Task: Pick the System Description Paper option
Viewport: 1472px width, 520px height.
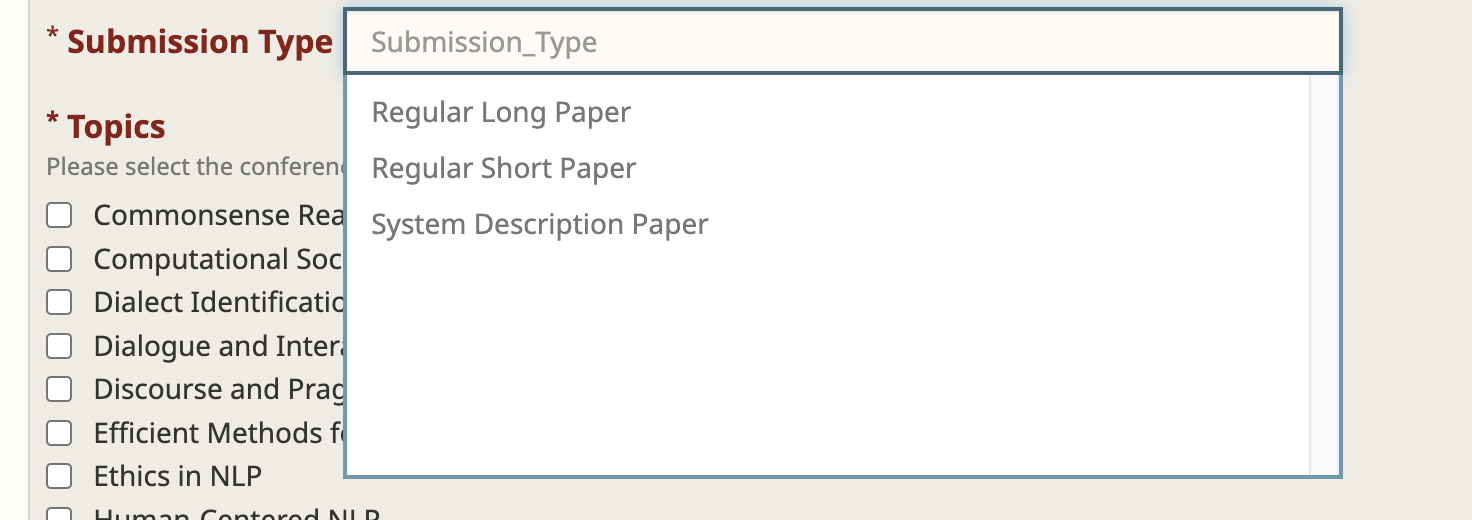Action: click(539, 224)
